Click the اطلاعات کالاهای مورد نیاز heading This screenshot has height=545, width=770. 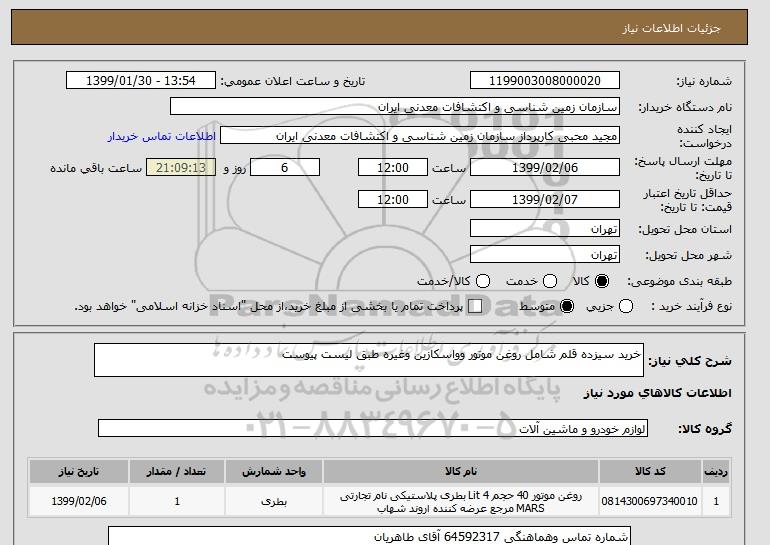coord(657,393)
